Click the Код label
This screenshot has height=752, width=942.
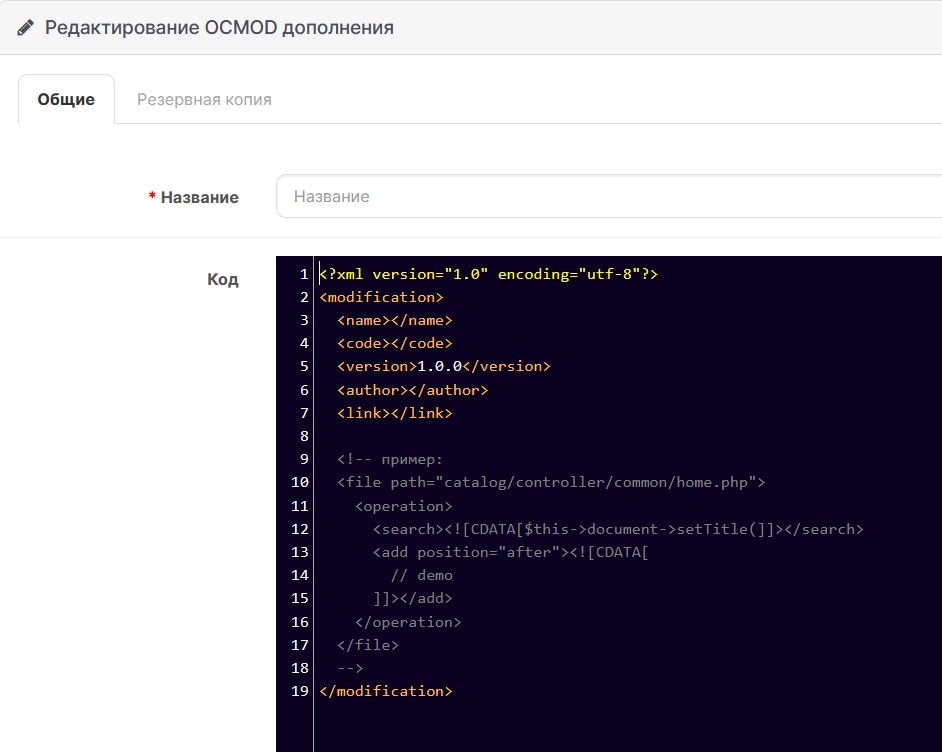pos(222,279)
